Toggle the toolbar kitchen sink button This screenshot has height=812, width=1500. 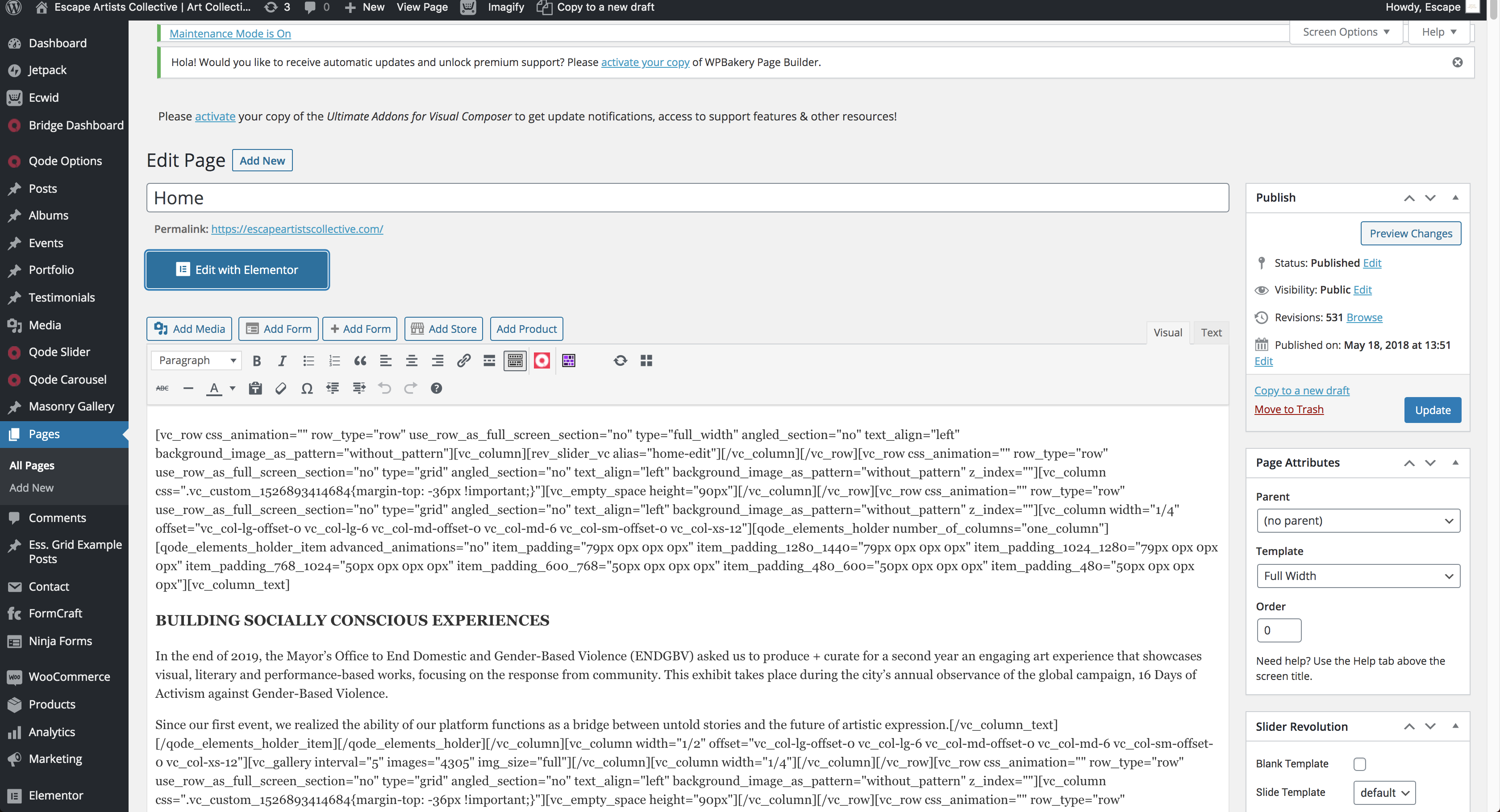point(515,361)
